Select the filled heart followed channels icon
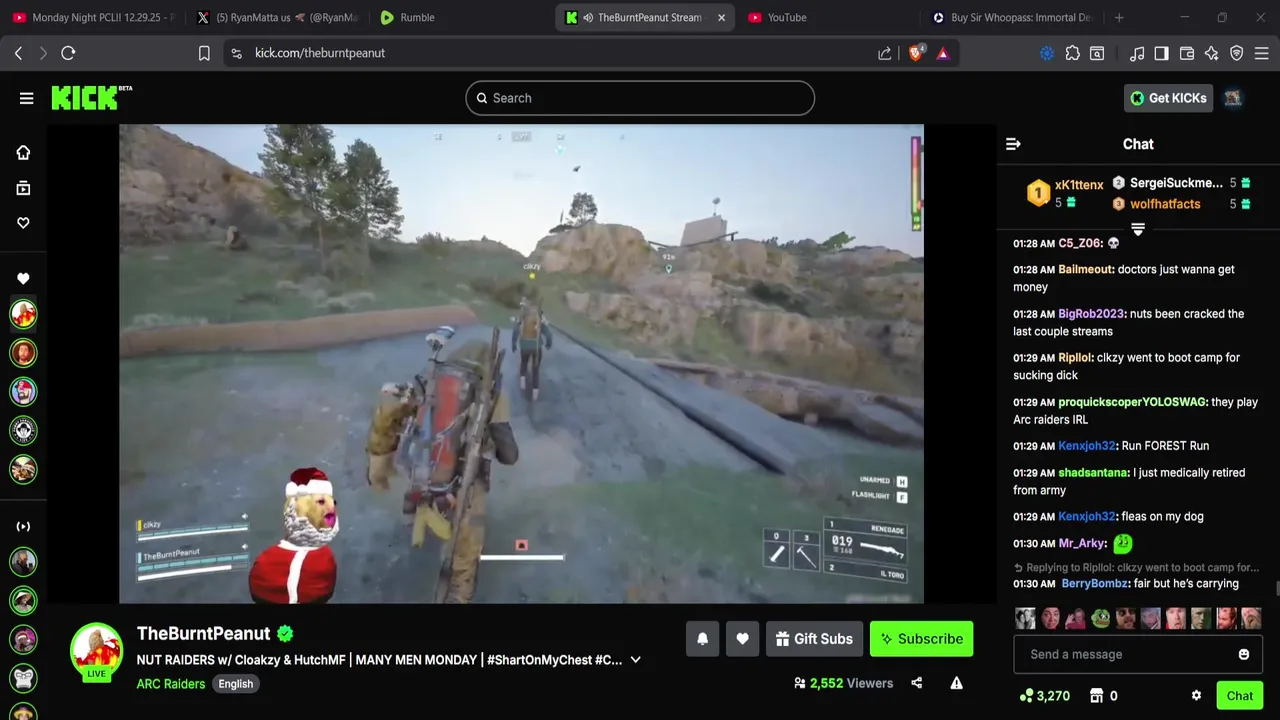Image resolution: width=1280 pixels, height=720 pixels. click(x=23, y=279)
